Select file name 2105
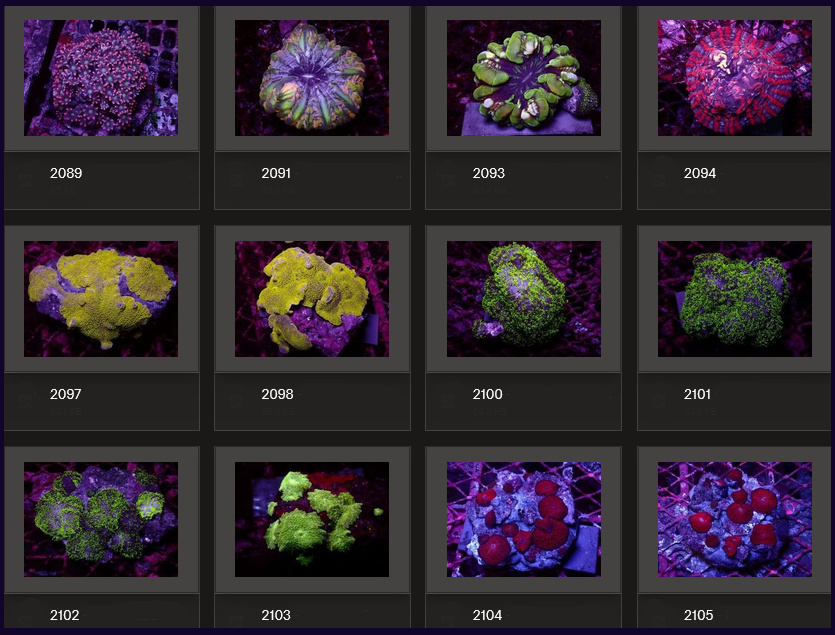 pos(698,615)
